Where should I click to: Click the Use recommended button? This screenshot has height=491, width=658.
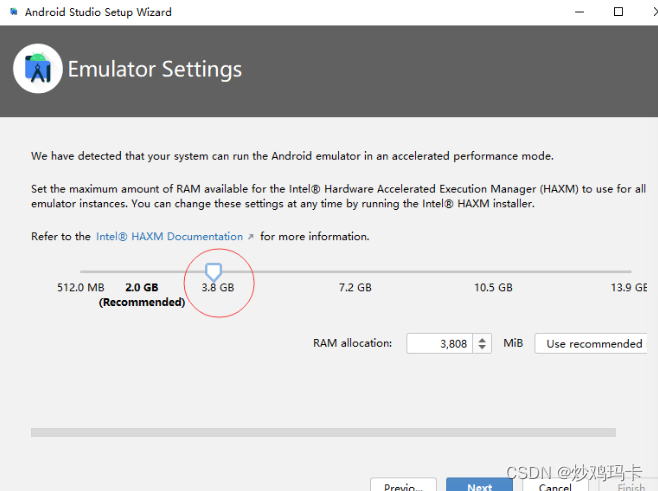click(591, 344)
